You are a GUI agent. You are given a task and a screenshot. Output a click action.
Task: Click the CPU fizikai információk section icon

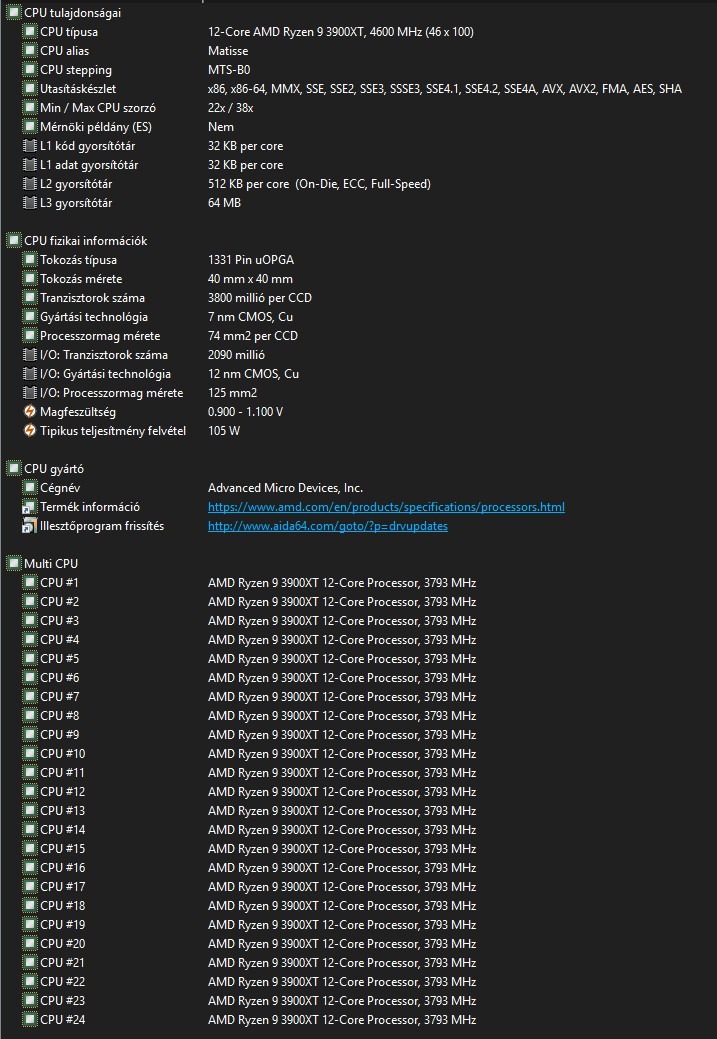(13, 241)
